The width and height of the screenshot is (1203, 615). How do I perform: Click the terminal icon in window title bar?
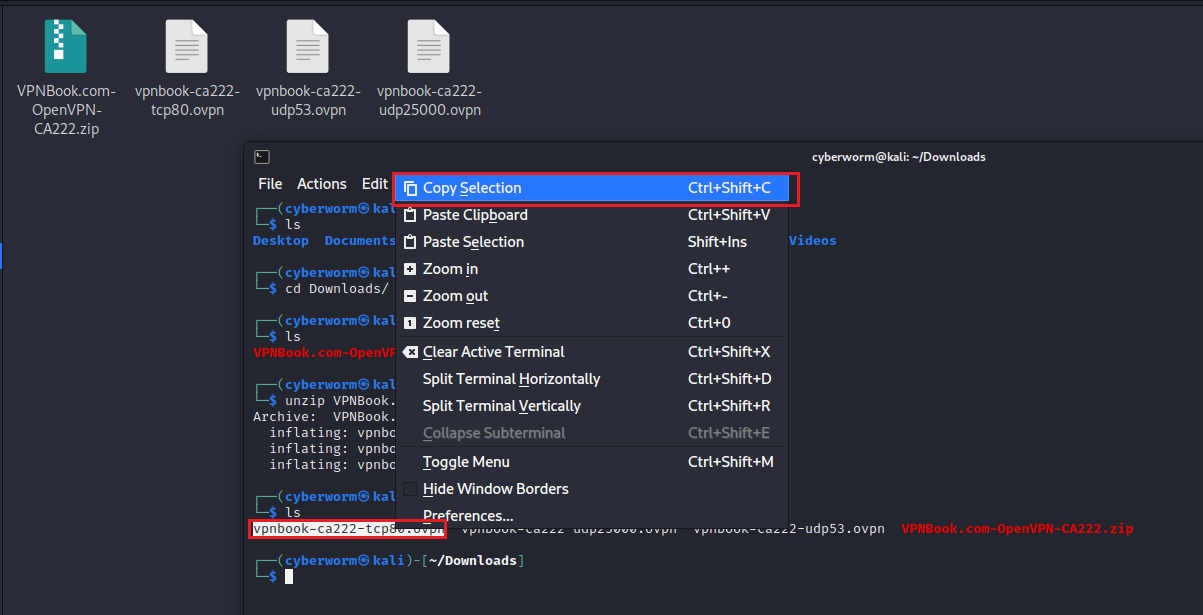[x=261, y=157]
